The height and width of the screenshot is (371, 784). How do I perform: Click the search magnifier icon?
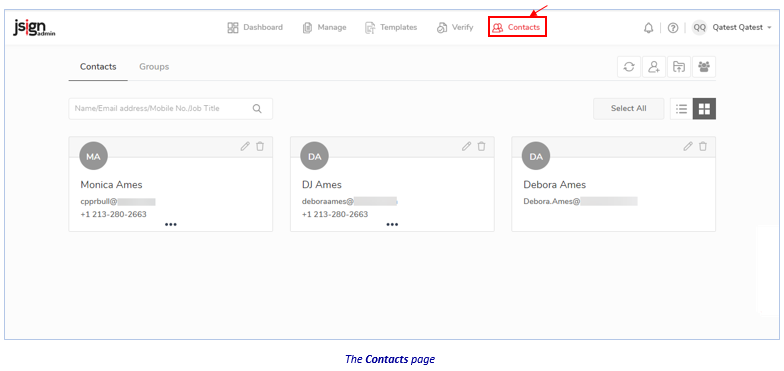257,108
